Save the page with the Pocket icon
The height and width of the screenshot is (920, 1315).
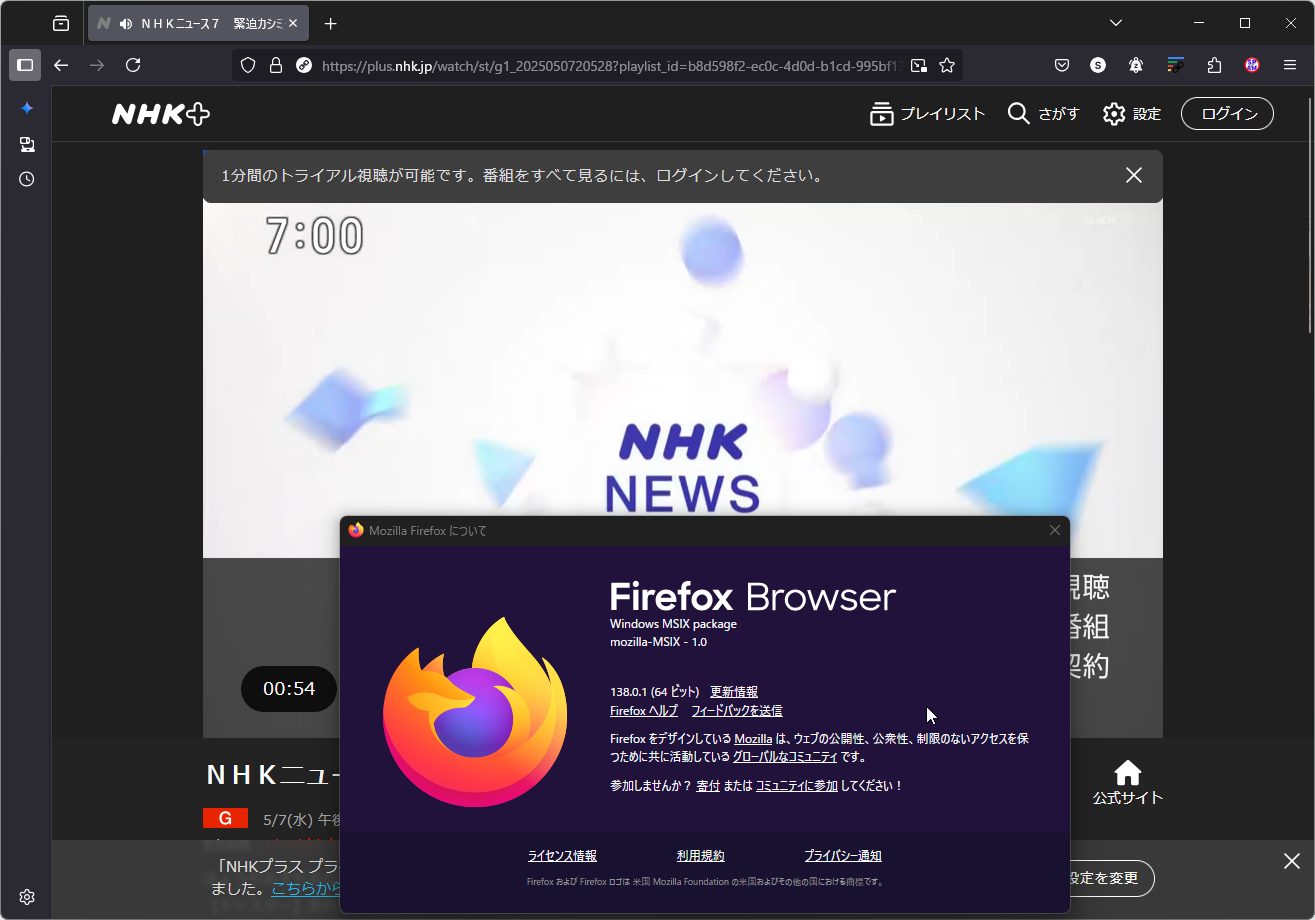point(1061,64)
